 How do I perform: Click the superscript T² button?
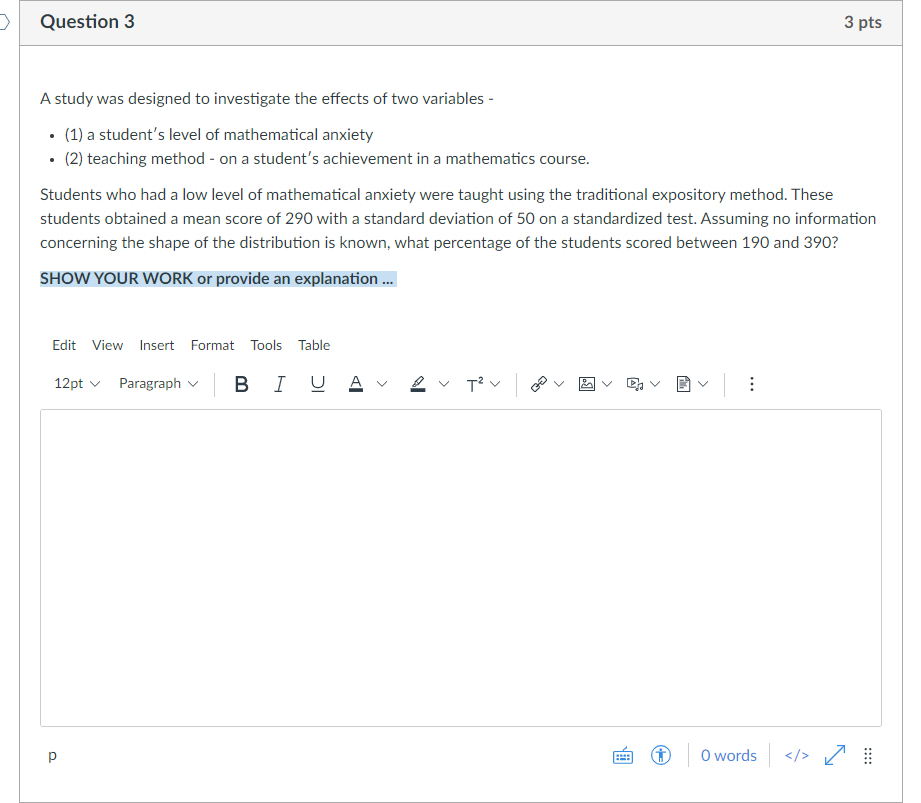click(475, 384)
